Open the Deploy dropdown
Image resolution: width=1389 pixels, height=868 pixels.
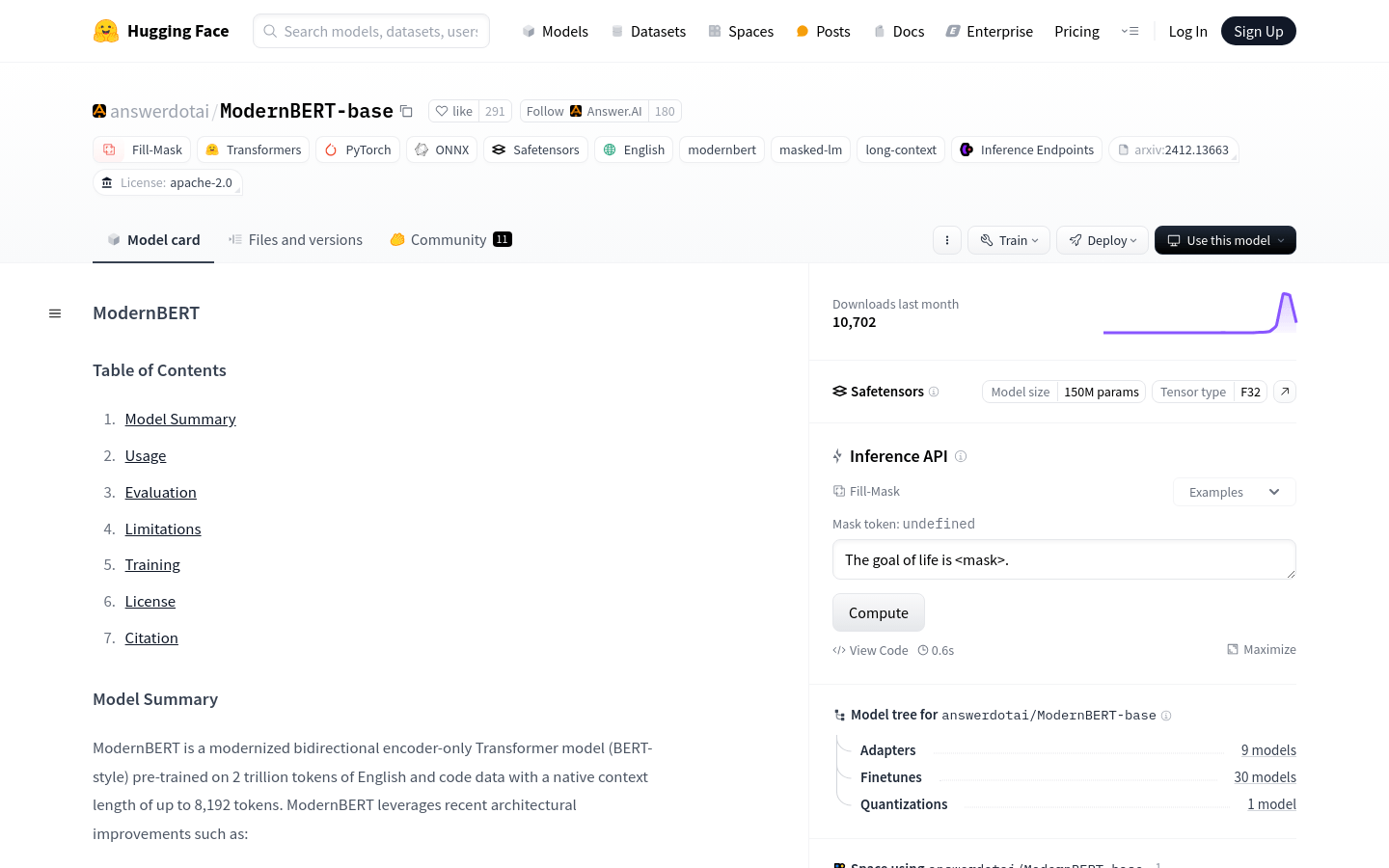coord(1103,240)
